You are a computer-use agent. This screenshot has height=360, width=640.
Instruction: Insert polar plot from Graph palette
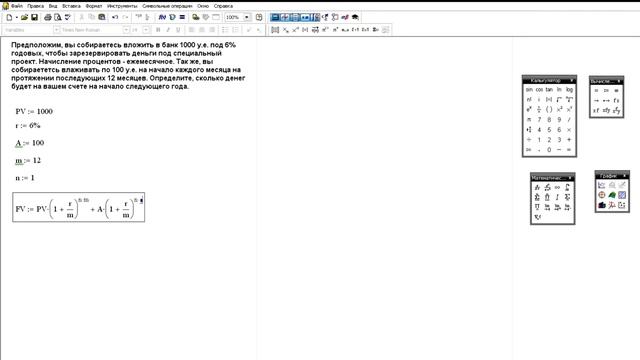pyautogui.click(x=602, y=195)
